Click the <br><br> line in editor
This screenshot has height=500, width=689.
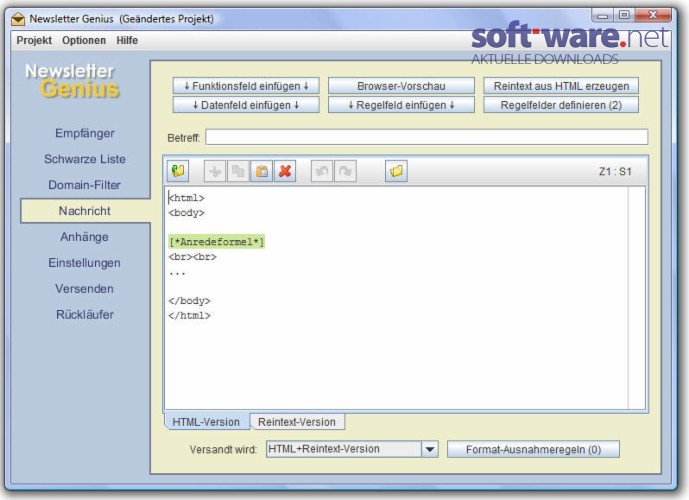click(192, 257)
